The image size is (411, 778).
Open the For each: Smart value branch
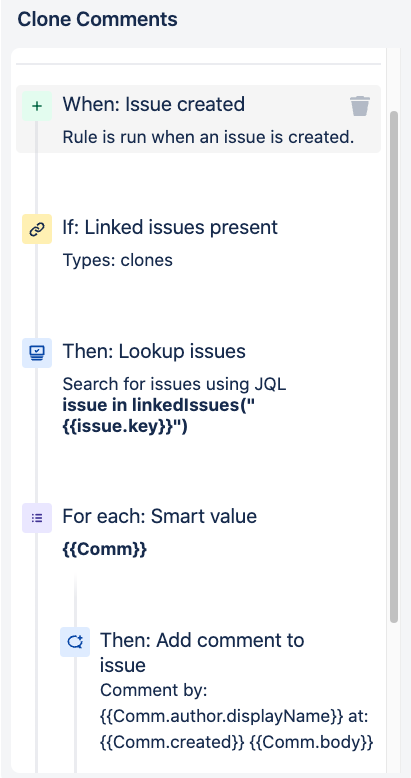coord(160,517)
